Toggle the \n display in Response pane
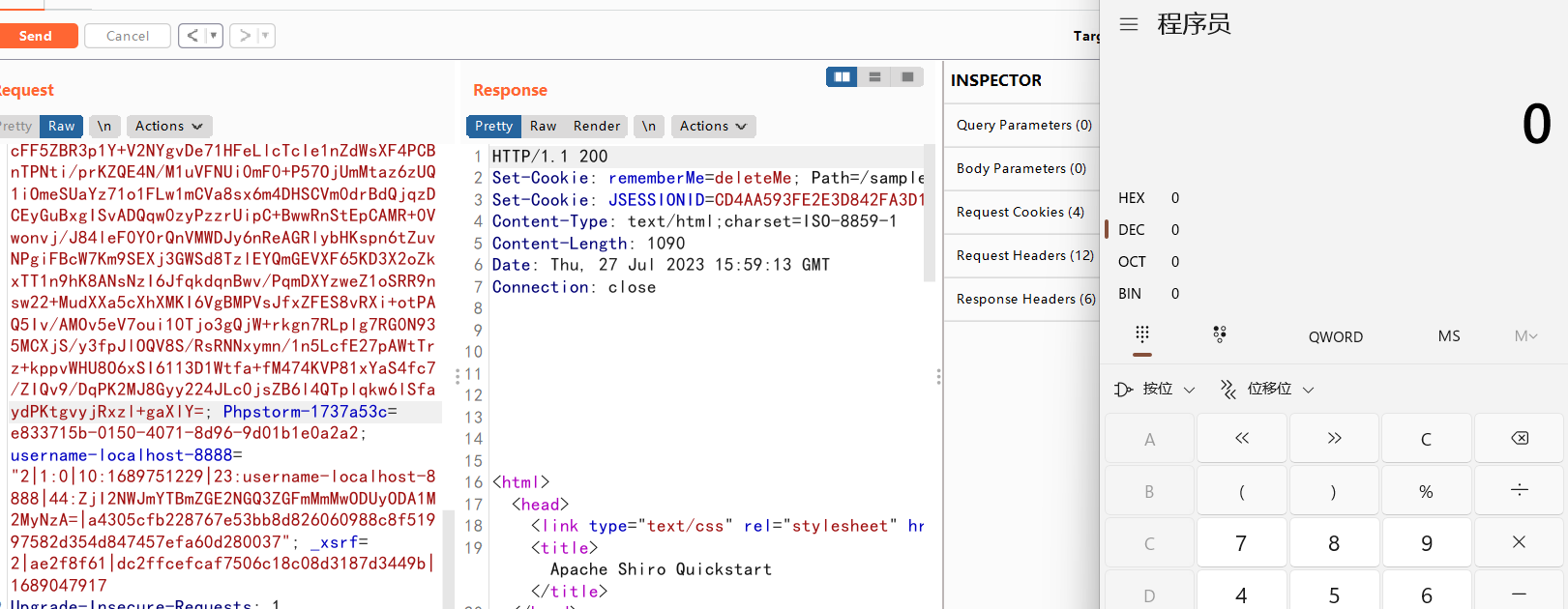Image resolution: width=1568 pixels, height=609 pixels. (649, 127)
